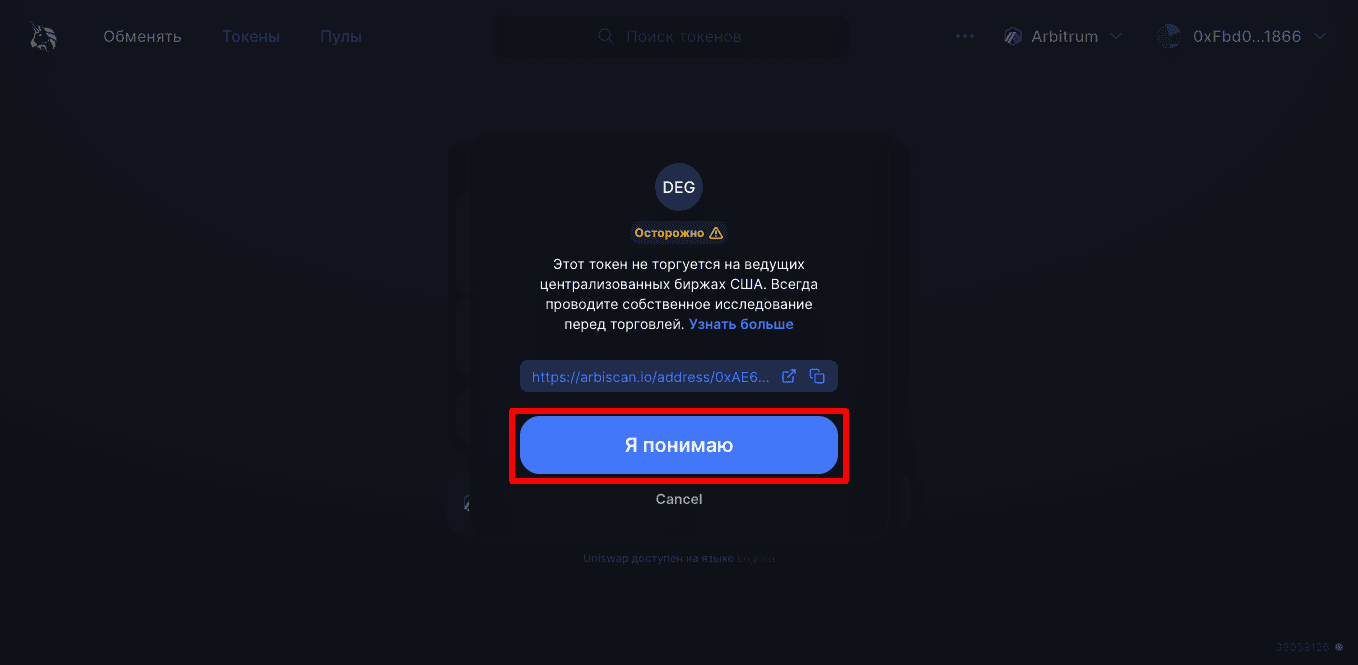Expand the 0xFbd0...1866 wallet chevron
1358x665 pixels.
(1320, 37)
